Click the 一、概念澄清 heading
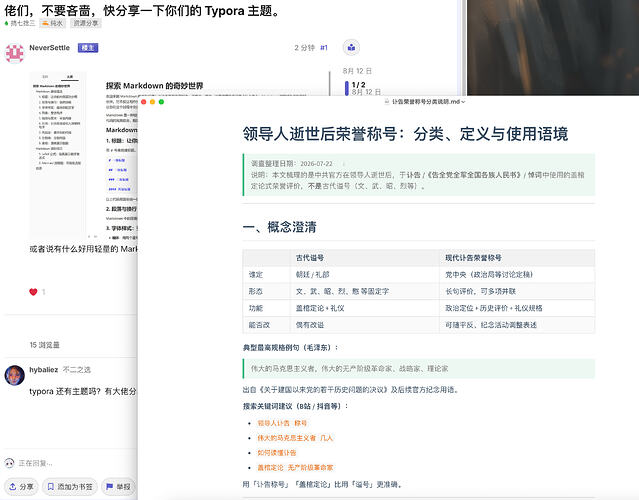639x500 pixels. coord(280,227)
